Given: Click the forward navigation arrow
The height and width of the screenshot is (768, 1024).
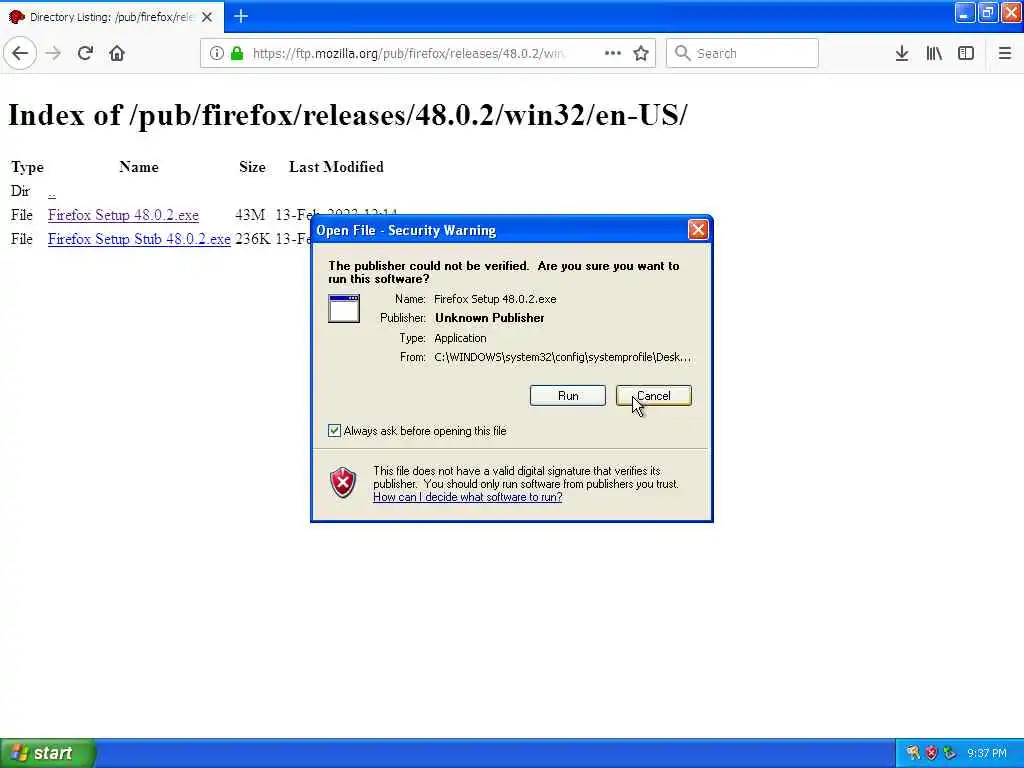Looking at the screenshot, I should (x=54, y=53).
